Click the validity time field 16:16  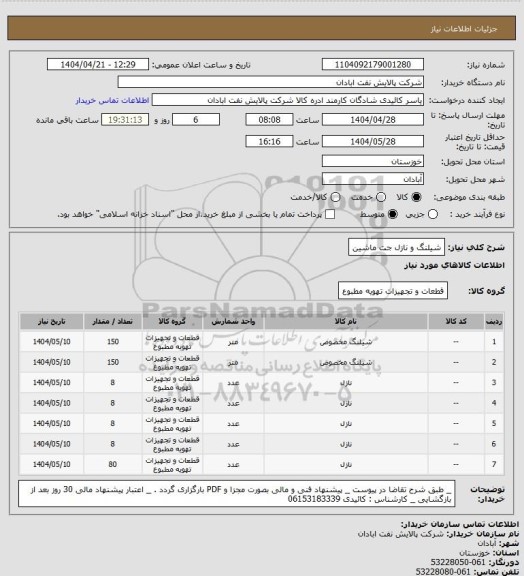pos(269,141)
